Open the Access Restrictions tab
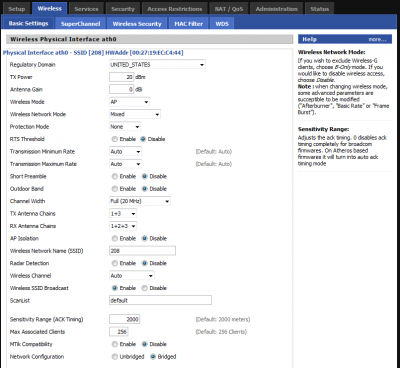This screenshot has width=400, height=368. click(175, 9)
